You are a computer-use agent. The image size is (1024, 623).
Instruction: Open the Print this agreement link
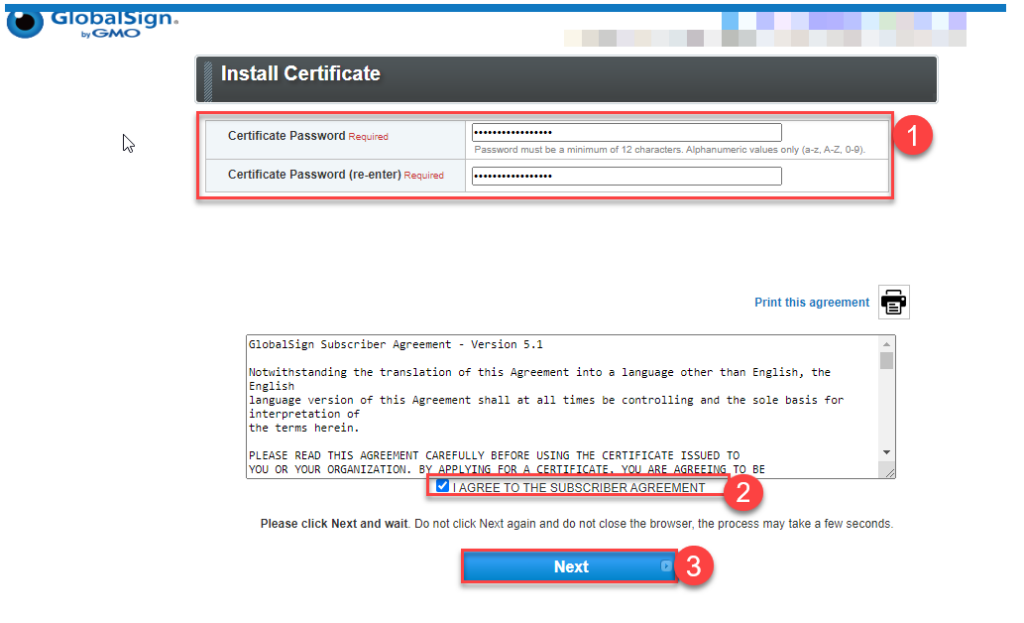(x=811, y=302)
